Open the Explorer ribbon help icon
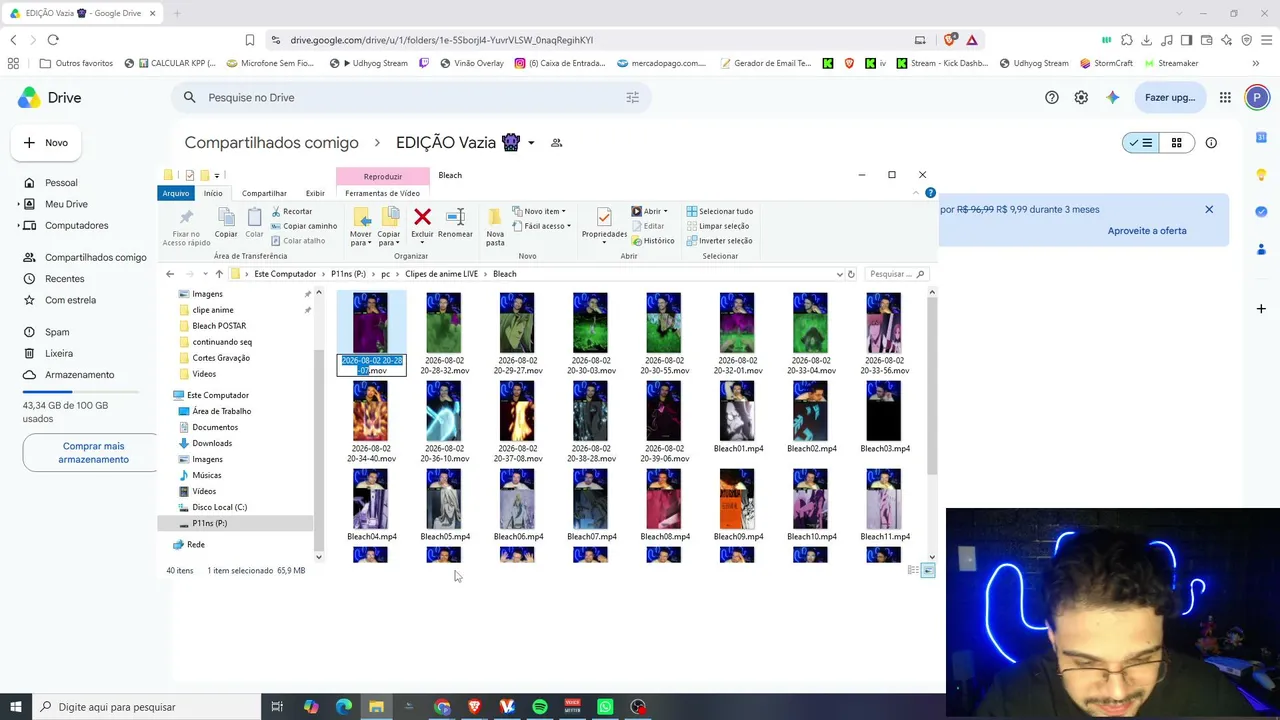This screenshot has width=1280, height=720. point(930,193)
